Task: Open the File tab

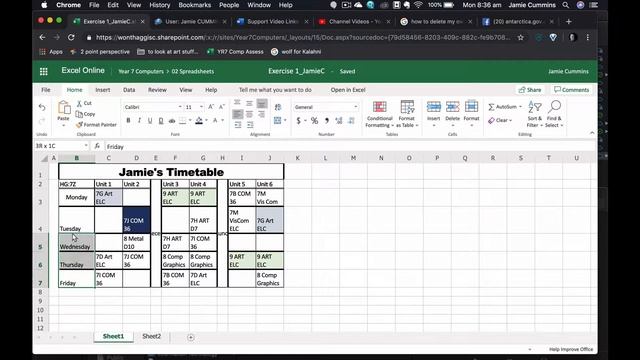Action: coord(46,90)
